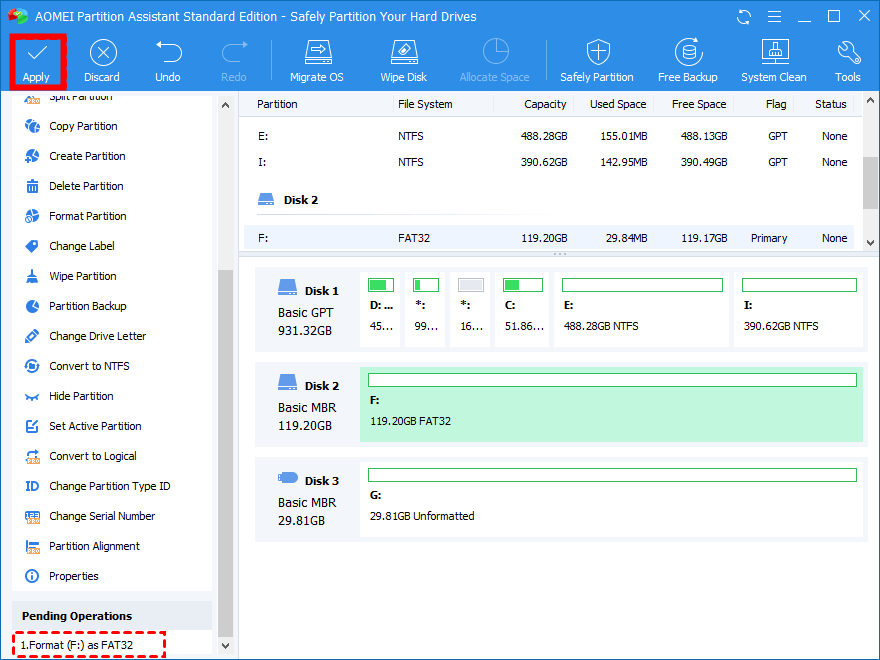Open the Free Backup tool
The height and width of the screenshot is (660, 880).
click(x=688, y=61)
